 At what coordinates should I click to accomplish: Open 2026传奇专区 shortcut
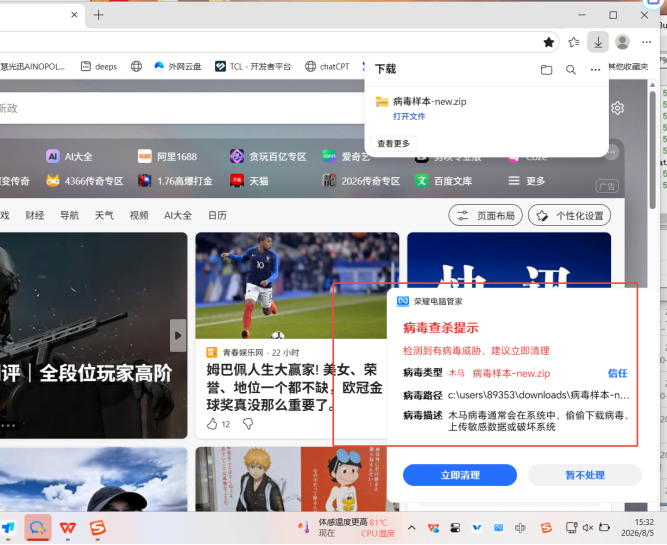pos(361,181)
